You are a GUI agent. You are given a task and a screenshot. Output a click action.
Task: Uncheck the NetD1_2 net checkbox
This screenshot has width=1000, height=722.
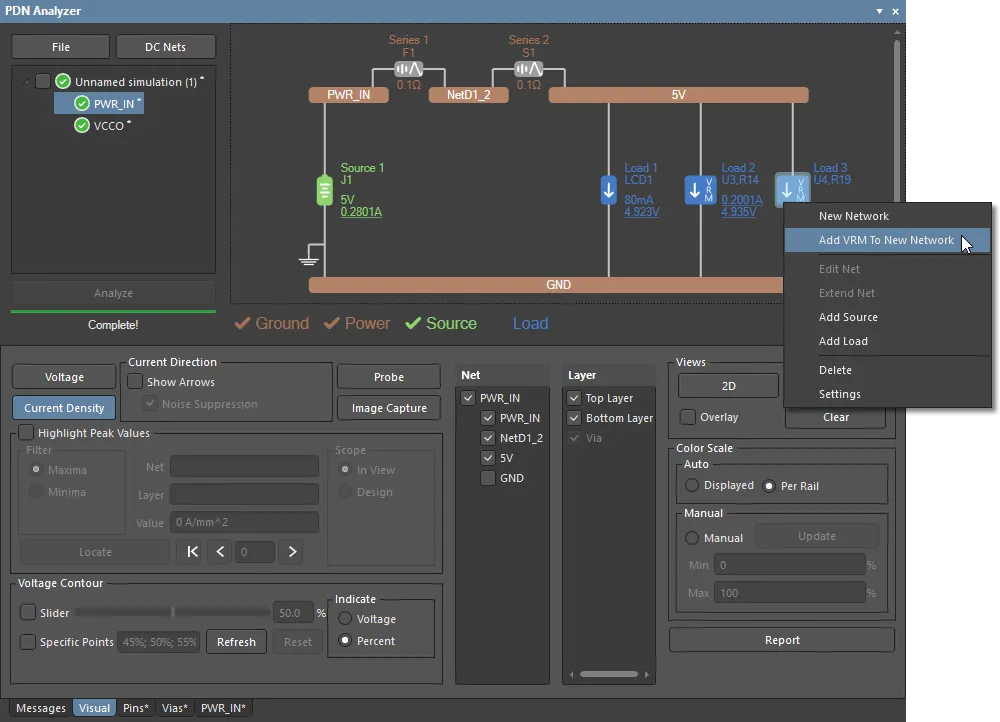click(x=488, y=438)
